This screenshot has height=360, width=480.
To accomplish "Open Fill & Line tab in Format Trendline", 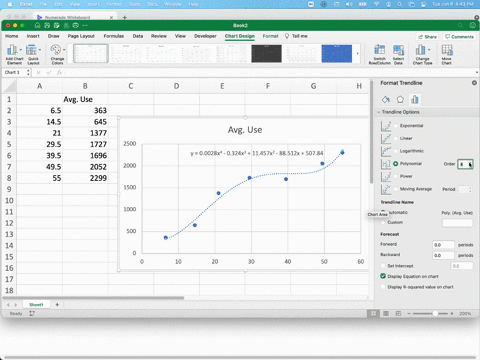I will [x=386, y=99].
